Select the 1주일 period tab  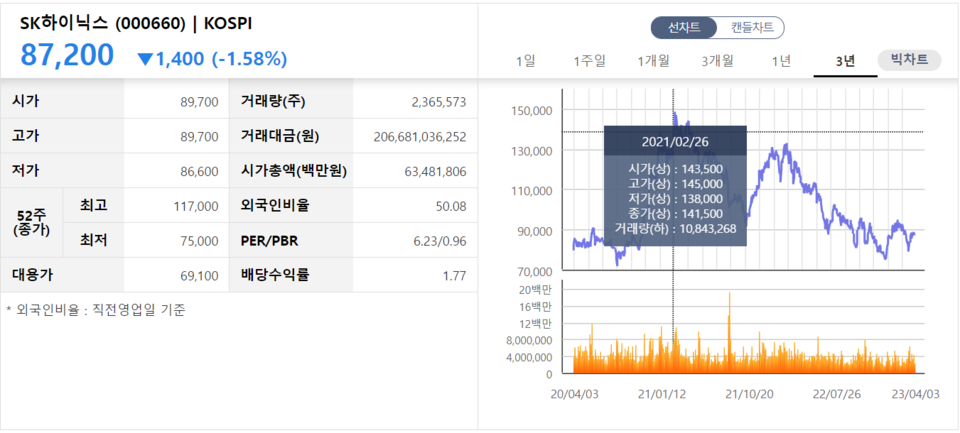click(x=590, y=61)
